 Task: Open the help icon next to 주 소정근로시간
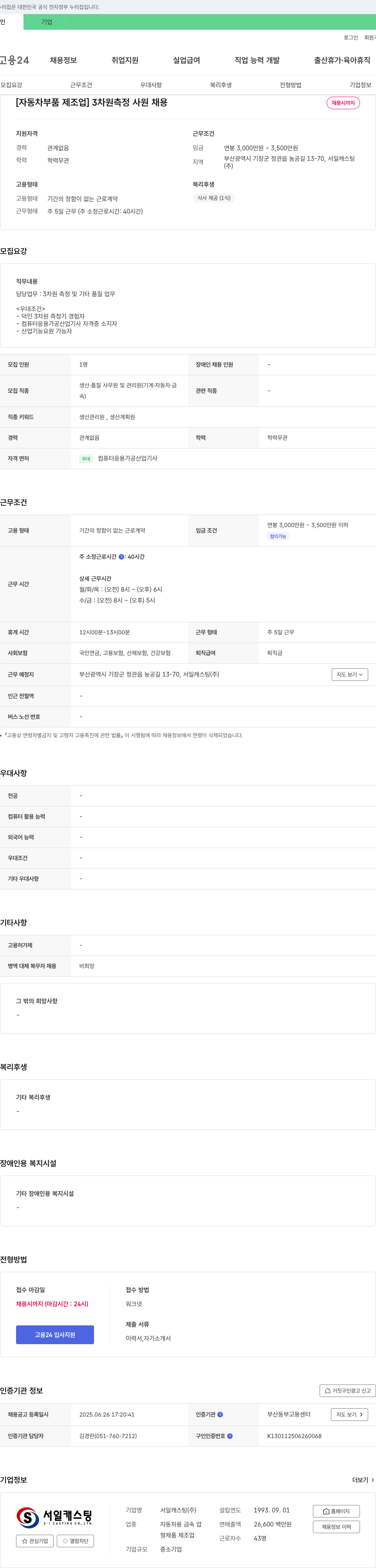121,556
